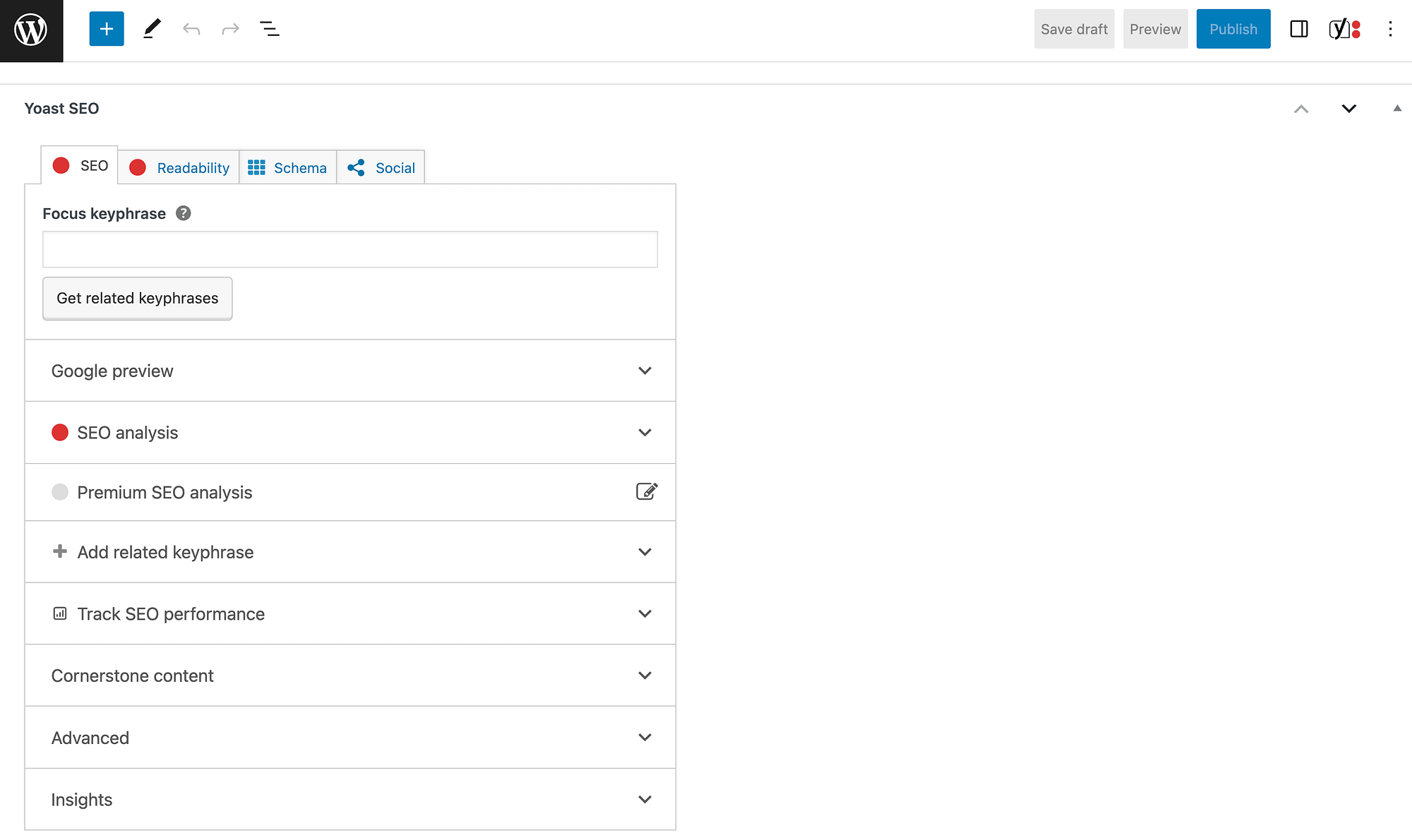Switch to the Readability tab
The image size is (1412, 840).
pos(179,167)
